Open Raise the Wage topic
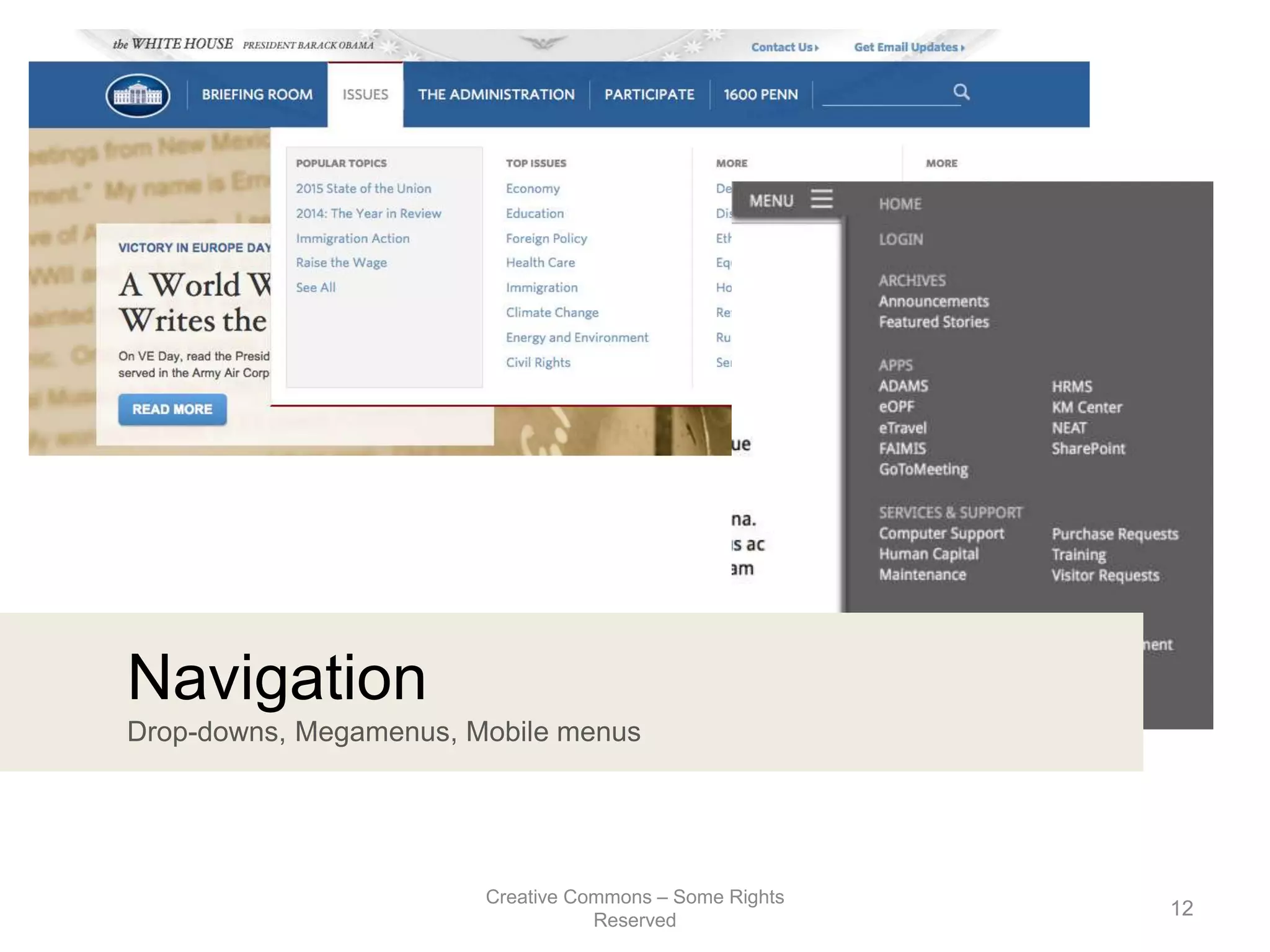Image resolution: width=1270 pixels, height=952 pixels. [x=341, y=263]
